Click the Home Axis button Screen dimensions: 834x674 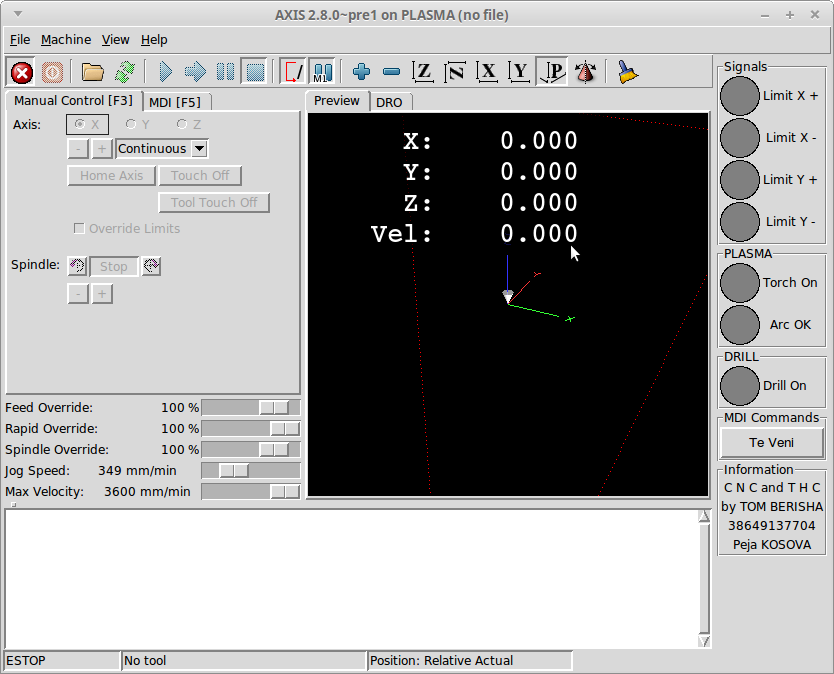click(112, 176)
